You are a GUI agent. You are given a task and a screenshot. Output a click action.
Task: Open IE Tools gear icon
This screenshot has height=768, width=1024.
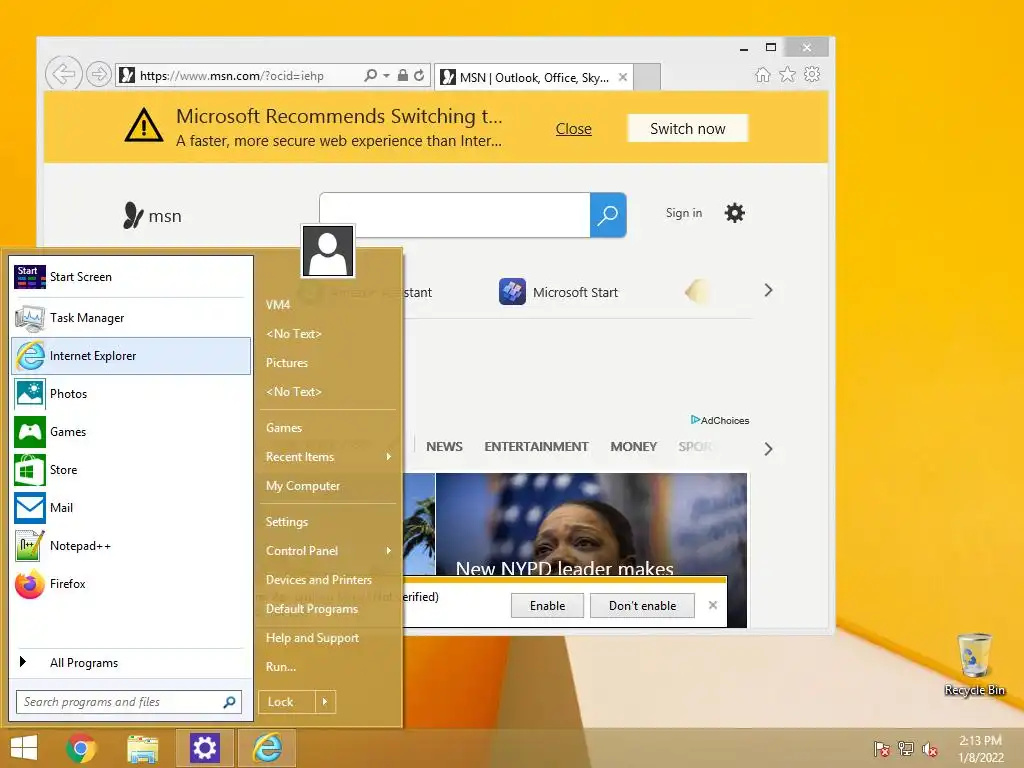pyautogui.click(x=812, y=74)
